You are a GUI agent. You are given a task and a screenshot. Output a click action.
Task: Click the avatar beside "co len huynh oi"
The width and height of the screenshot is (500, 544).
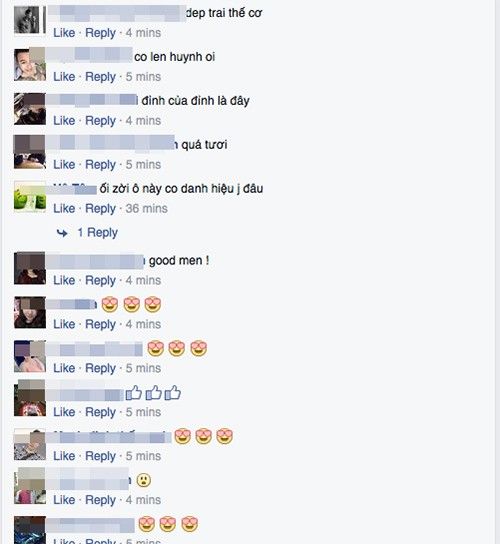(30, 65)
